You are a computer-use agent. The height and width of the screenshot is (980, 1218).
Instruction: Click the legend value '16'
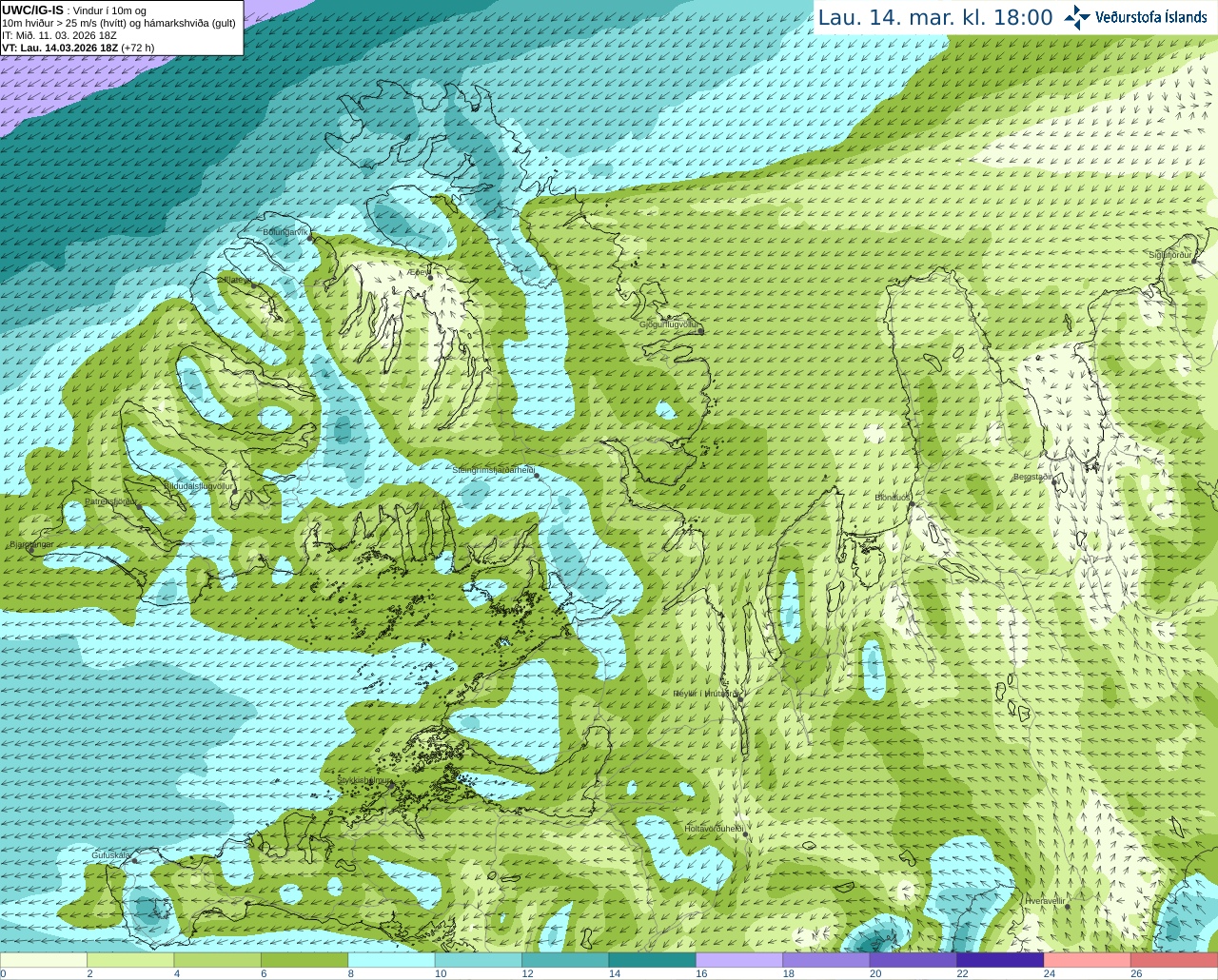(701, 973)
